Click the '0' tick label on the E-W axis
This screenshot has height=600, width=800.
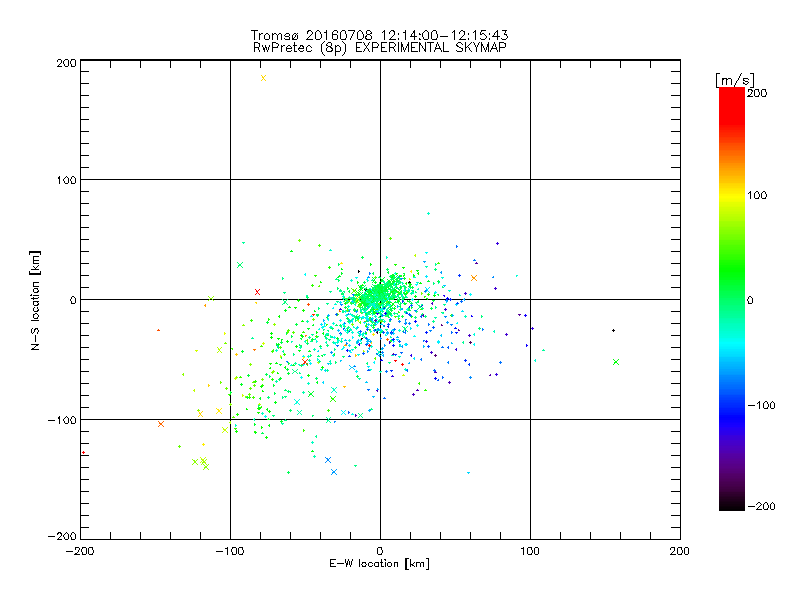pyautogui.click(x=380, y=551)
